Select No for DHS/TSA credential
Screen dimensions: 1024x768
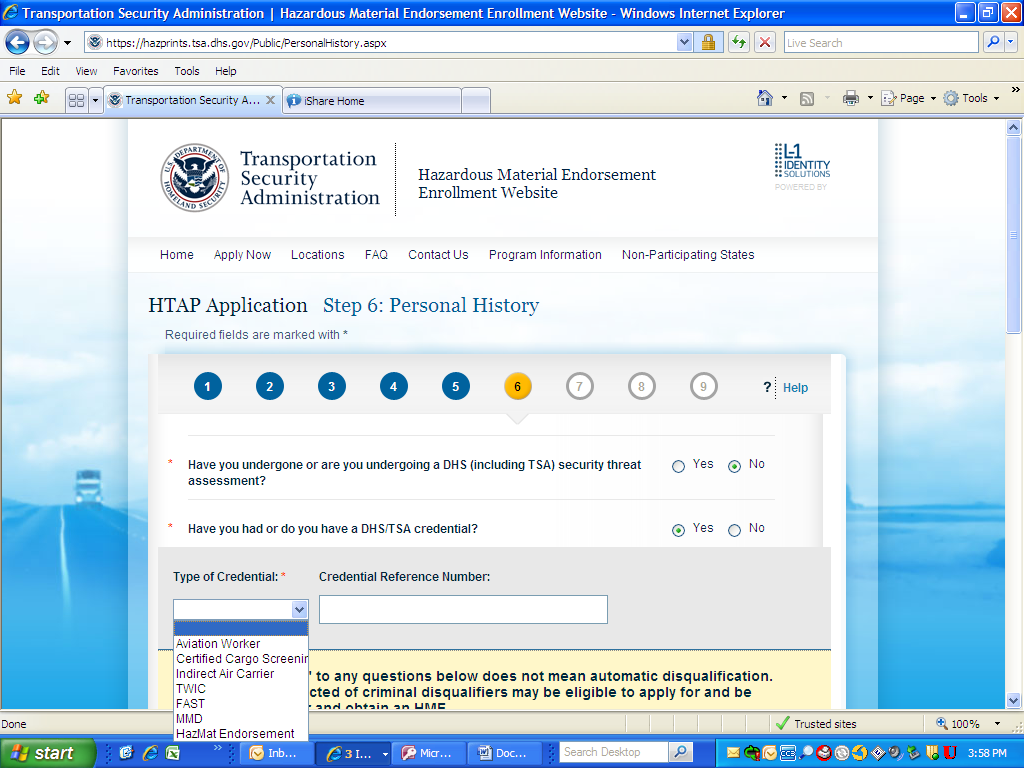tap(735, 530)
